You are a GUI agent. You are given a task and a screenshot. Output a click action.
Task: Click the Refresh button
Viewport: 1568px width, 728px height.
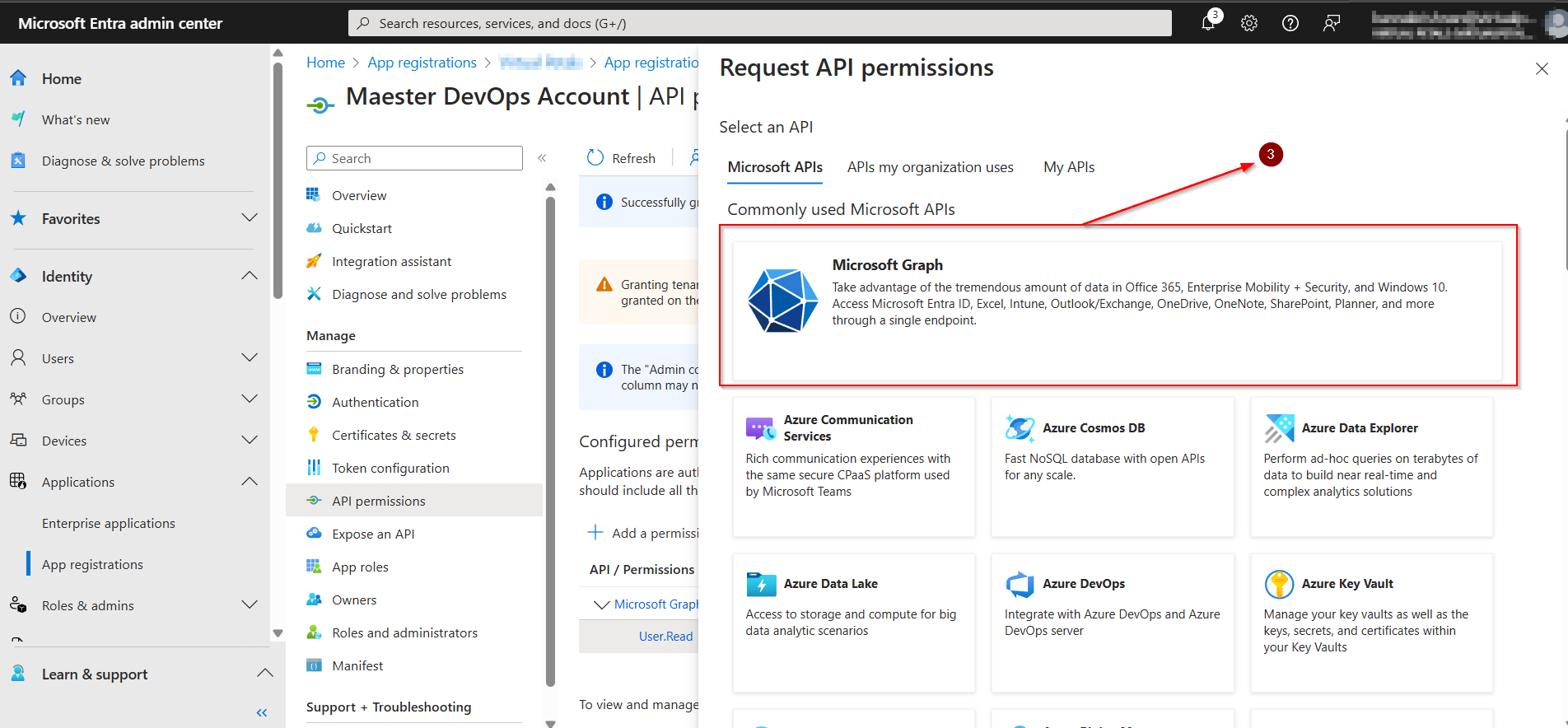coord(621,158)
